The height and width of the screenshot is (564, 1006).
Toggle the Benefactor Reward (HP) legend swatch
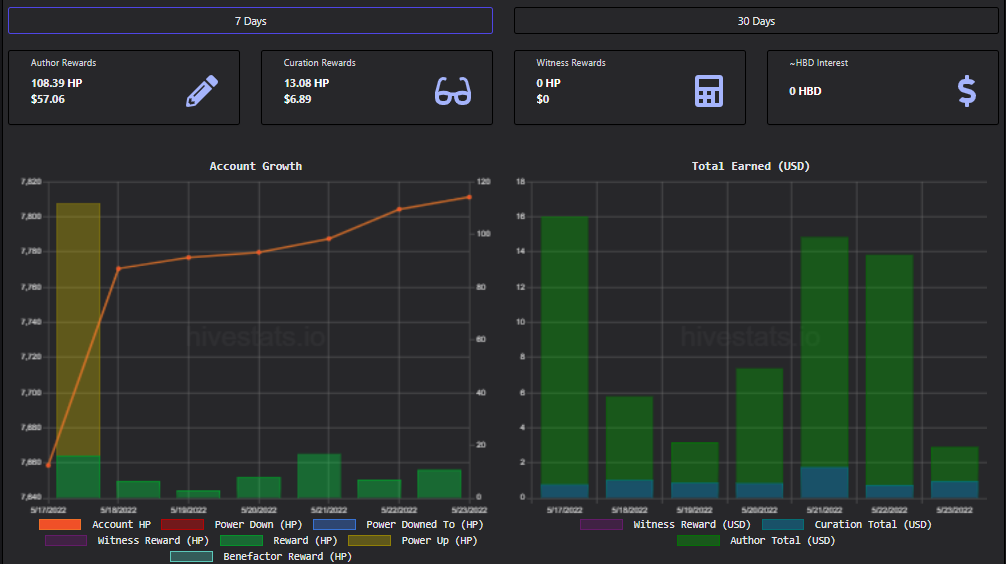coord(191,556)
